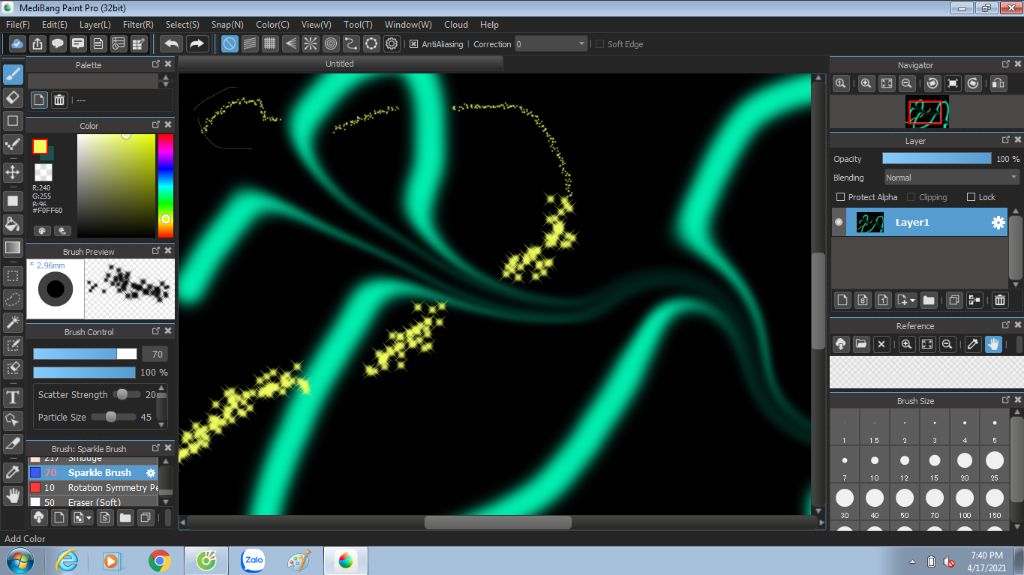Enable circle snap
This screenshot has width=1024, height=575.
pyautogui.click(x=330, y=44)
